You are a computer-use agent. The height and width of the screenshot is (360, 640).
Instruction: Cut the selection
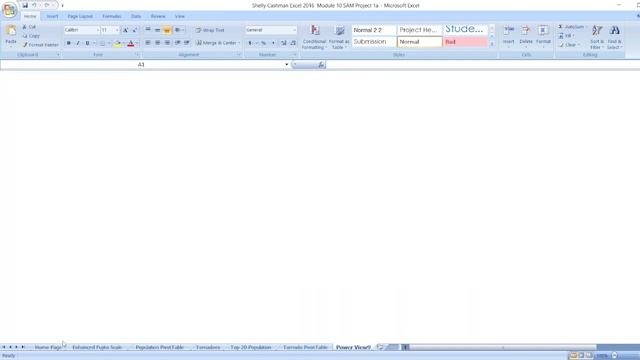point(29,27)
